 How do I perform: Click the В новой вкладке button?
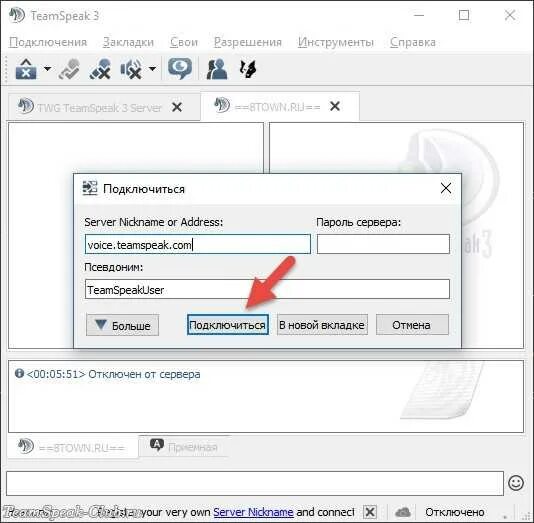coord(322,324)
